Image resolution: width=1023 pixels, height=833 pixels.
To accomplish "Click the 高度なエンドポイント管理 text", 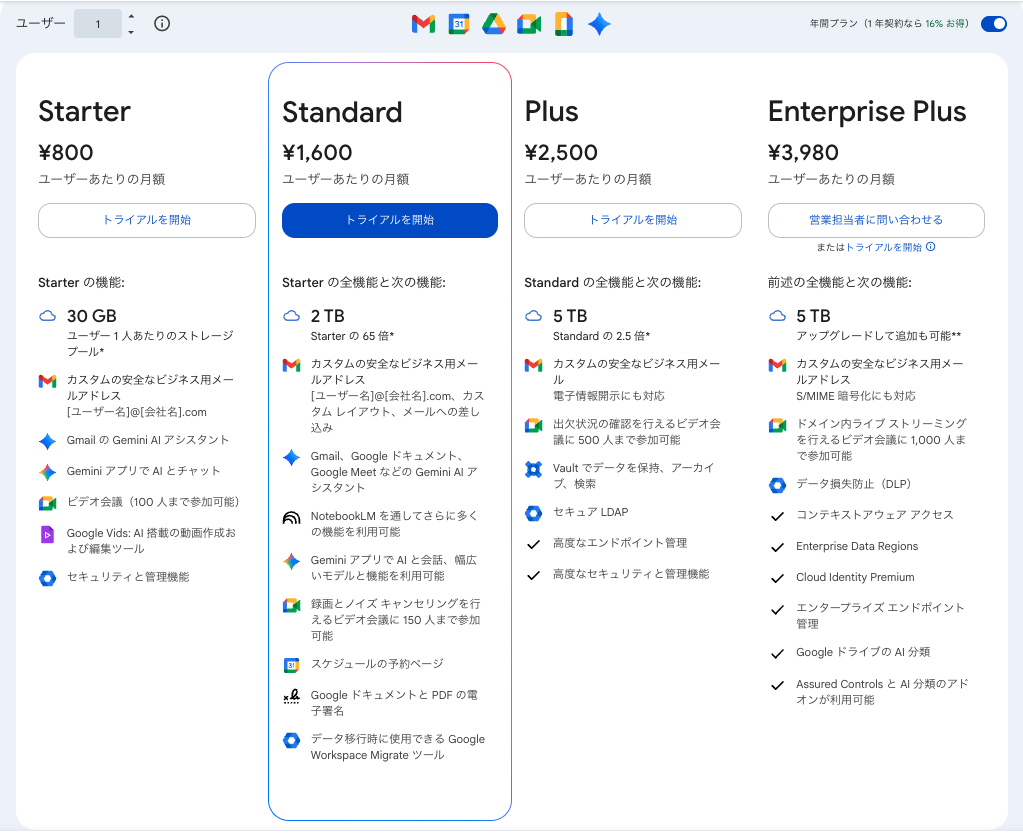I will pyautogui.click(x=620, y=543).
